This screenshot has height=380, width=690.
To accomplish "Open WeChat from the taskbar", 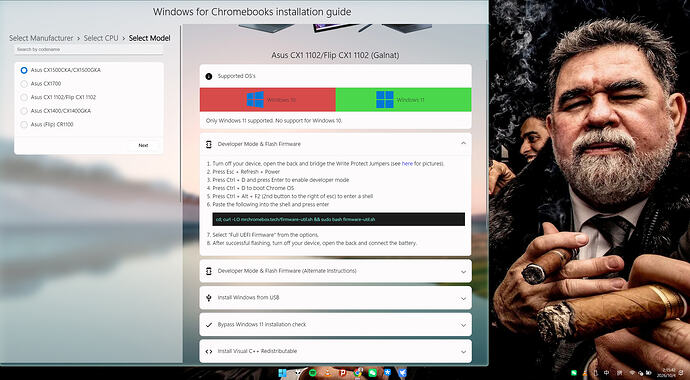I will (x=373, y=373).
